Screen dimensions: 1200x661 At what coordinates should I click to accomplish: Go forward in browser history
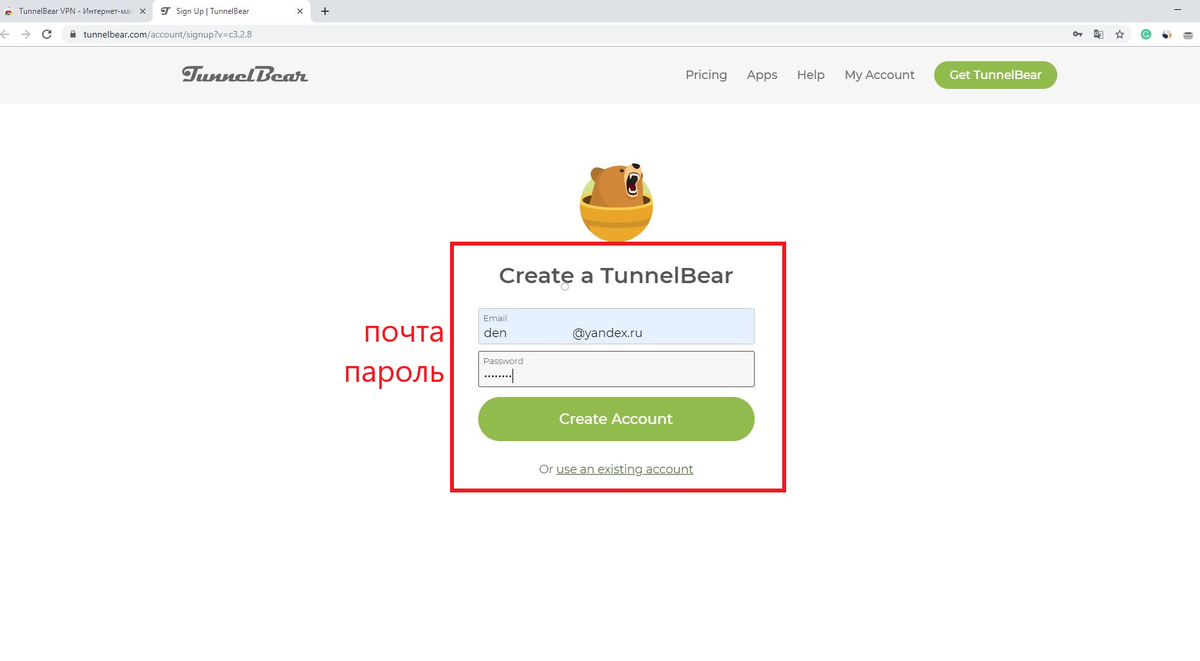coord(25,34)
